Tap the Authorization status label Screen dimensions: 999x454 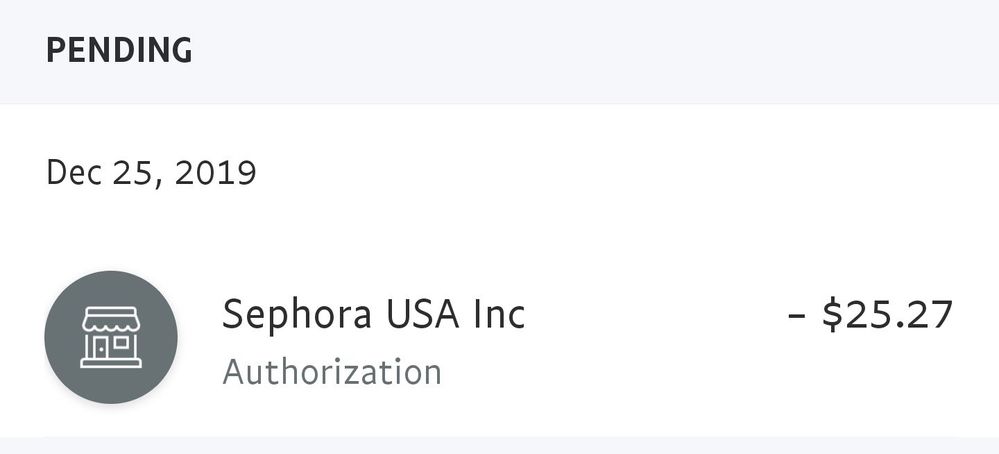tap(332, 372)
